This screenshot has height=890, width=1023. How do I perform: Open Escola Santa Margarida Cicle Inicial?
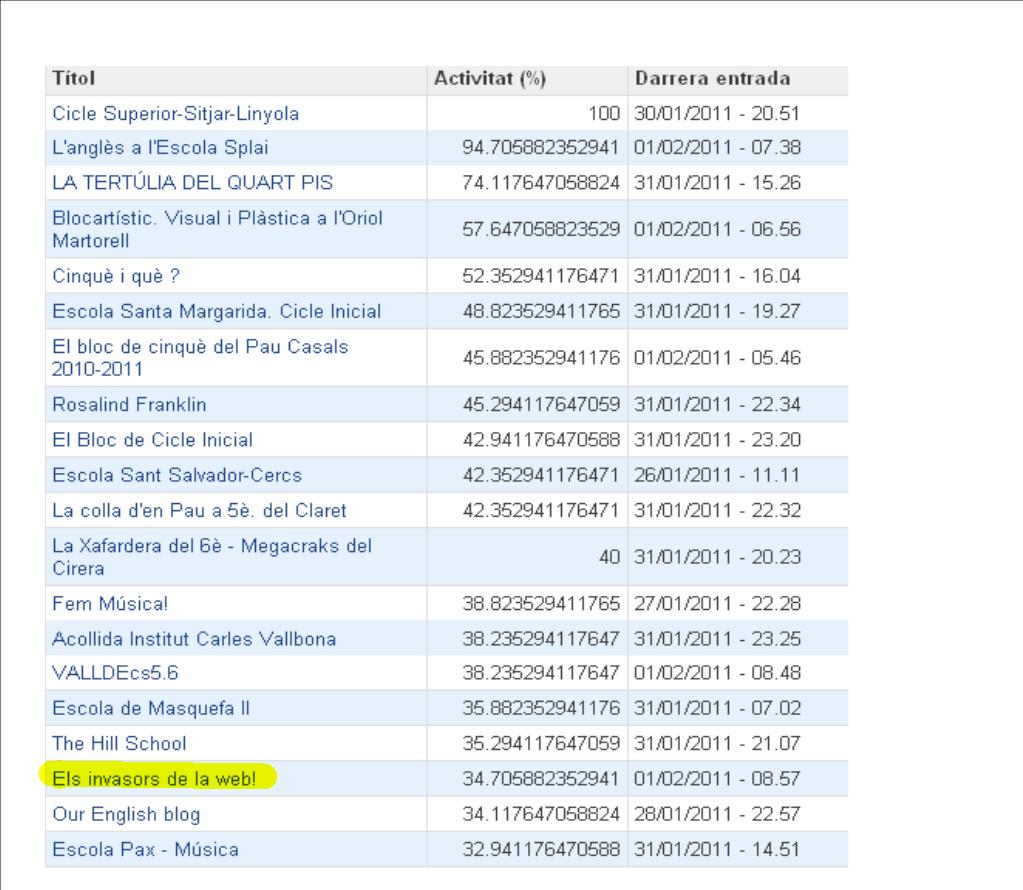(x=216, y=311)
